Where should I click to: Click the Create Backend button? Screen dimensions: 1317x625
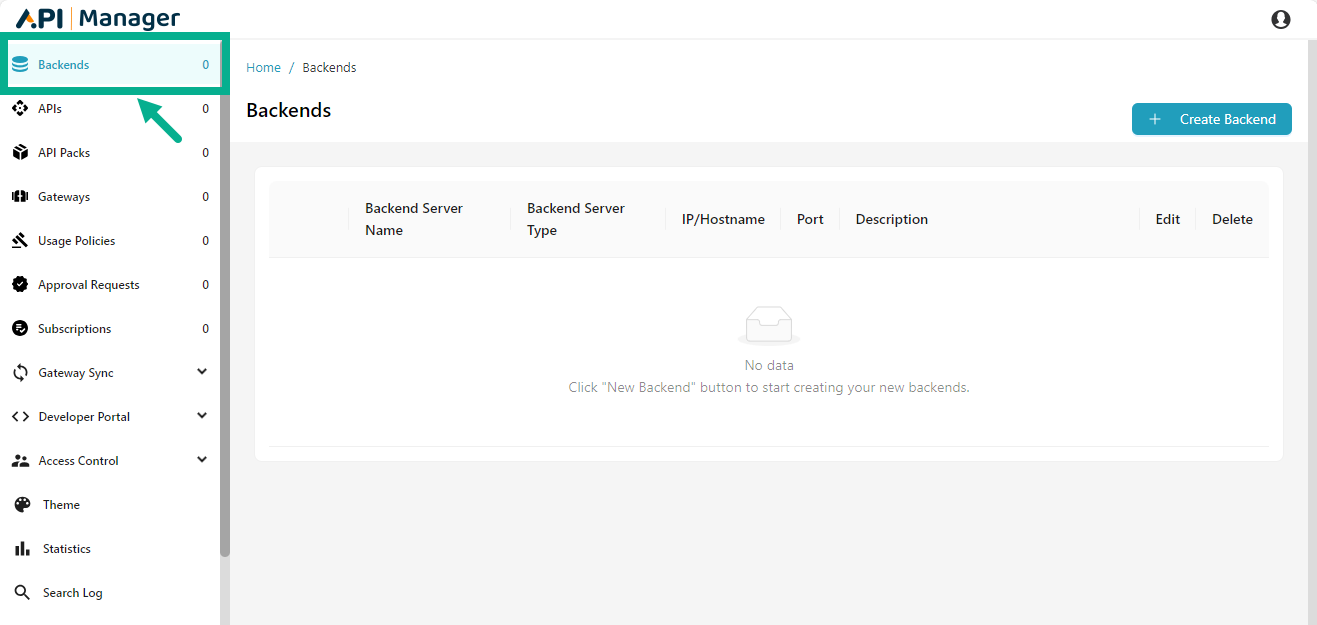1211,118
